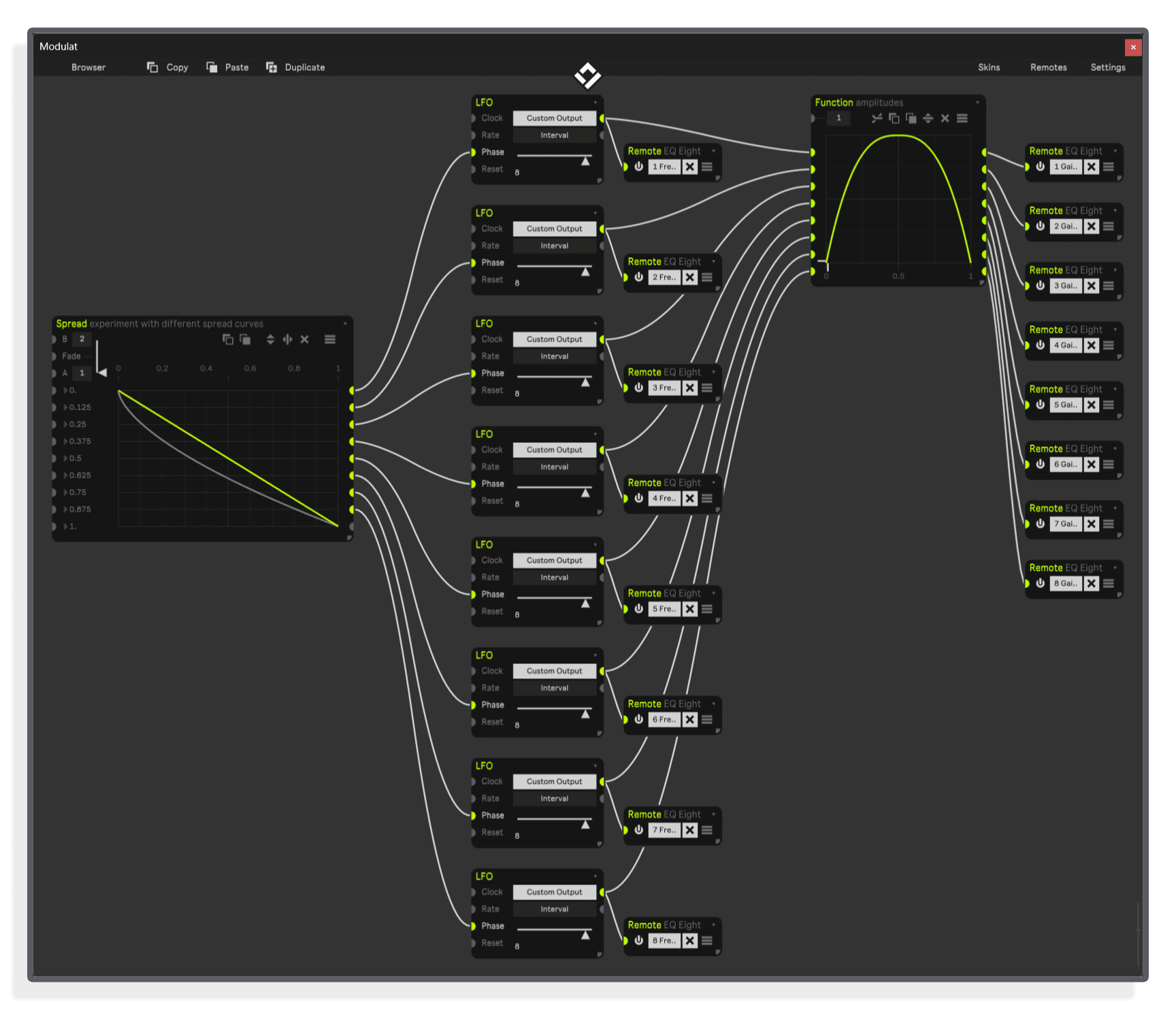
Task: Flip the Function amplitudes curve vertically
Action: (928, 118)
